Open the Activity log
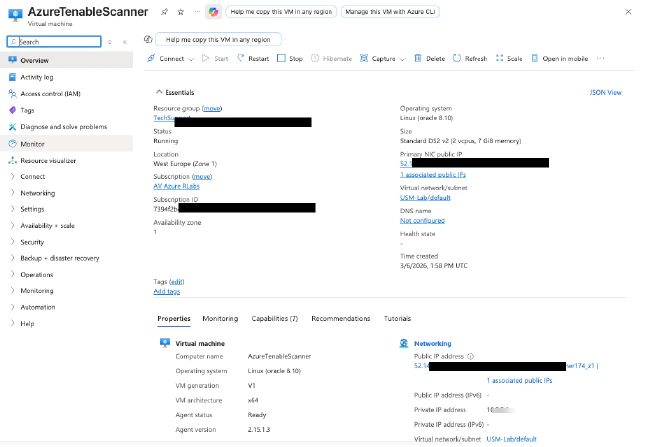The width and height of the screenshot is (659, 447). pyautogui.click(x=37, y=77)
